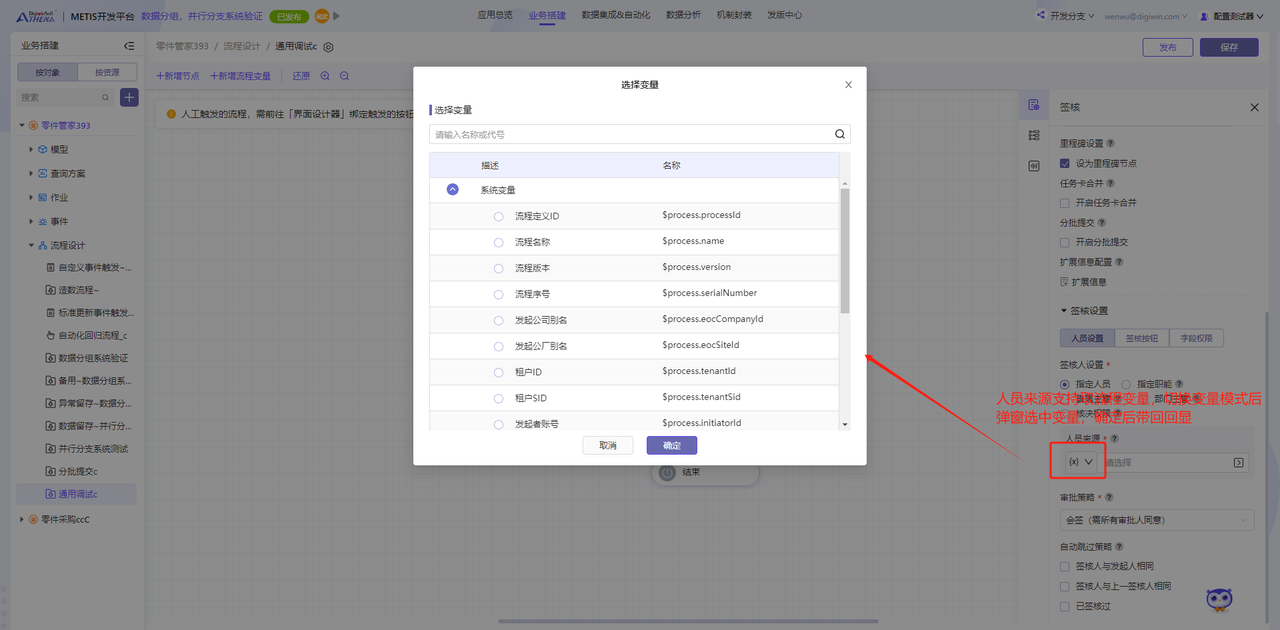Expand the 作业 tree node
The height and width of the screenshot is (630, 1280).
[x=31, y=197]
